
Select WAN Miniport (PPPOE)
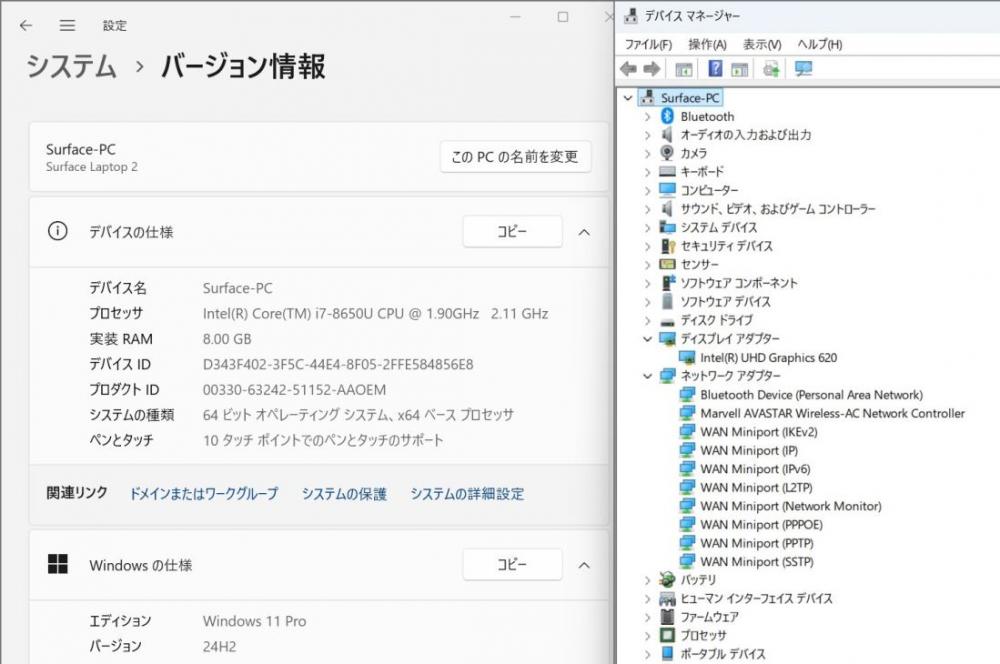761,524
